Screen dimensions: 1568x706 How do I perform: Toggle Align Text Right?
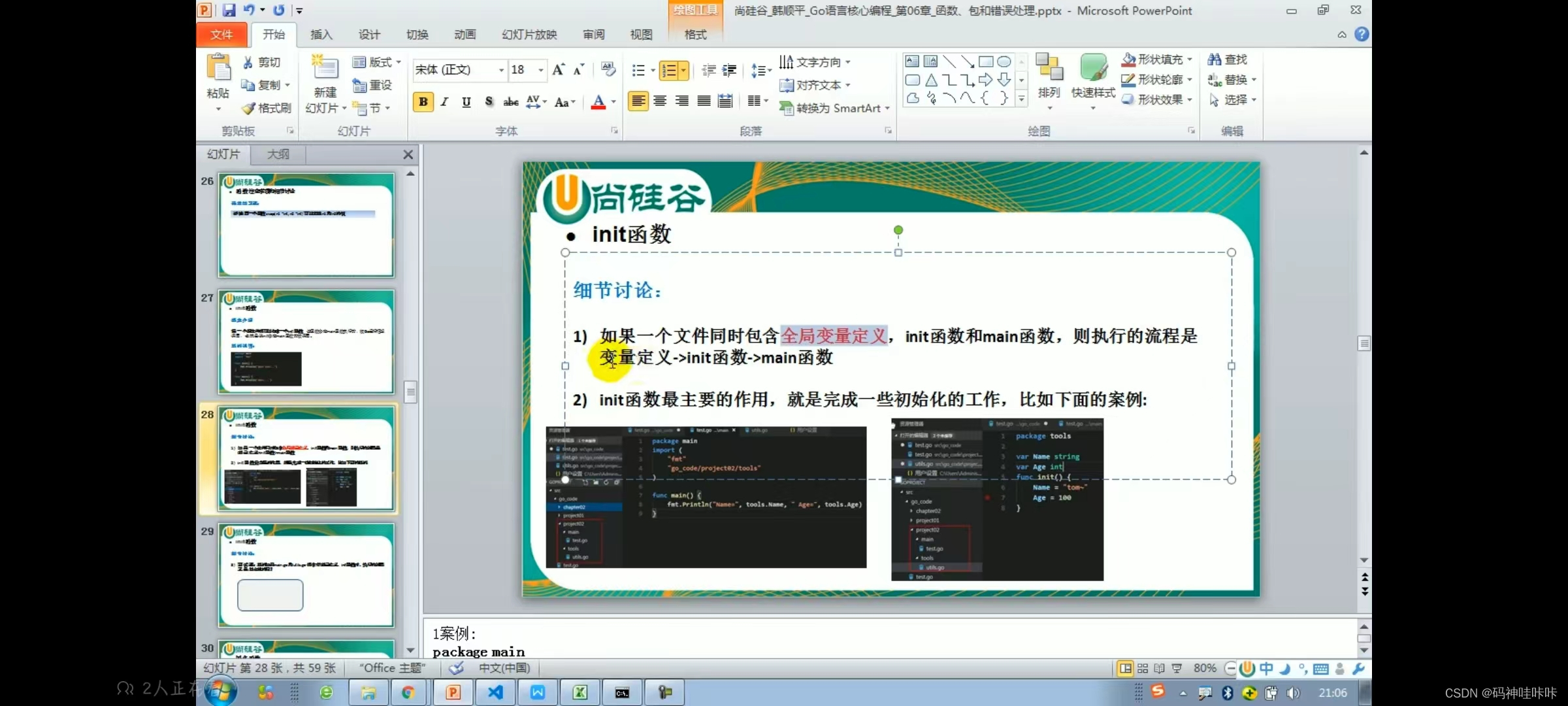[x=682, y=101]
